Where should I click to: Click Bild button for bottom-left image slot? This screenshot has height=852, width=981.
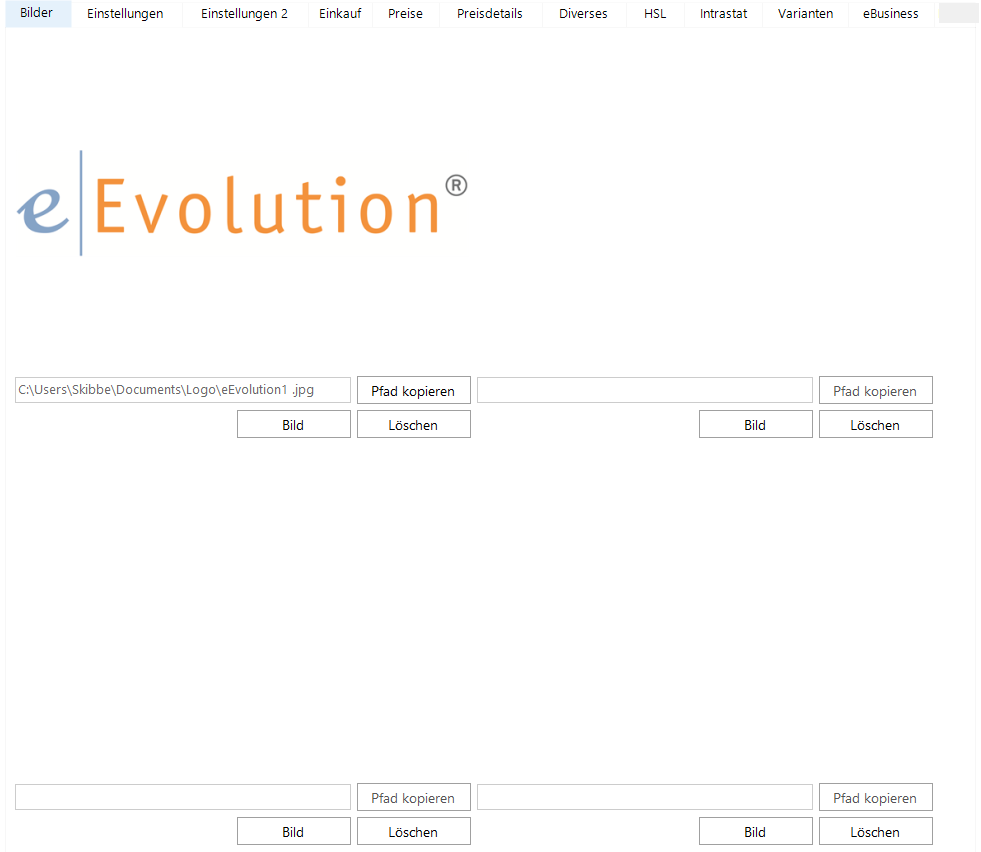[293, 831]
